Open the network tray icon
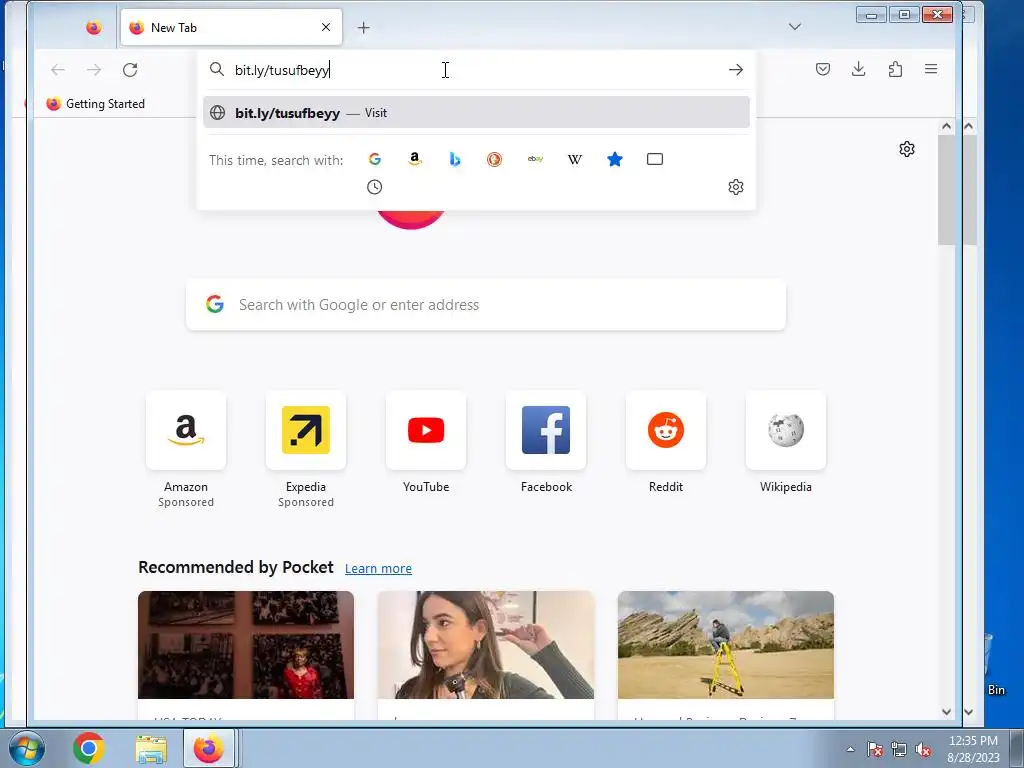This screenshot has width=1024, height=768. click(x=899, y=750)
